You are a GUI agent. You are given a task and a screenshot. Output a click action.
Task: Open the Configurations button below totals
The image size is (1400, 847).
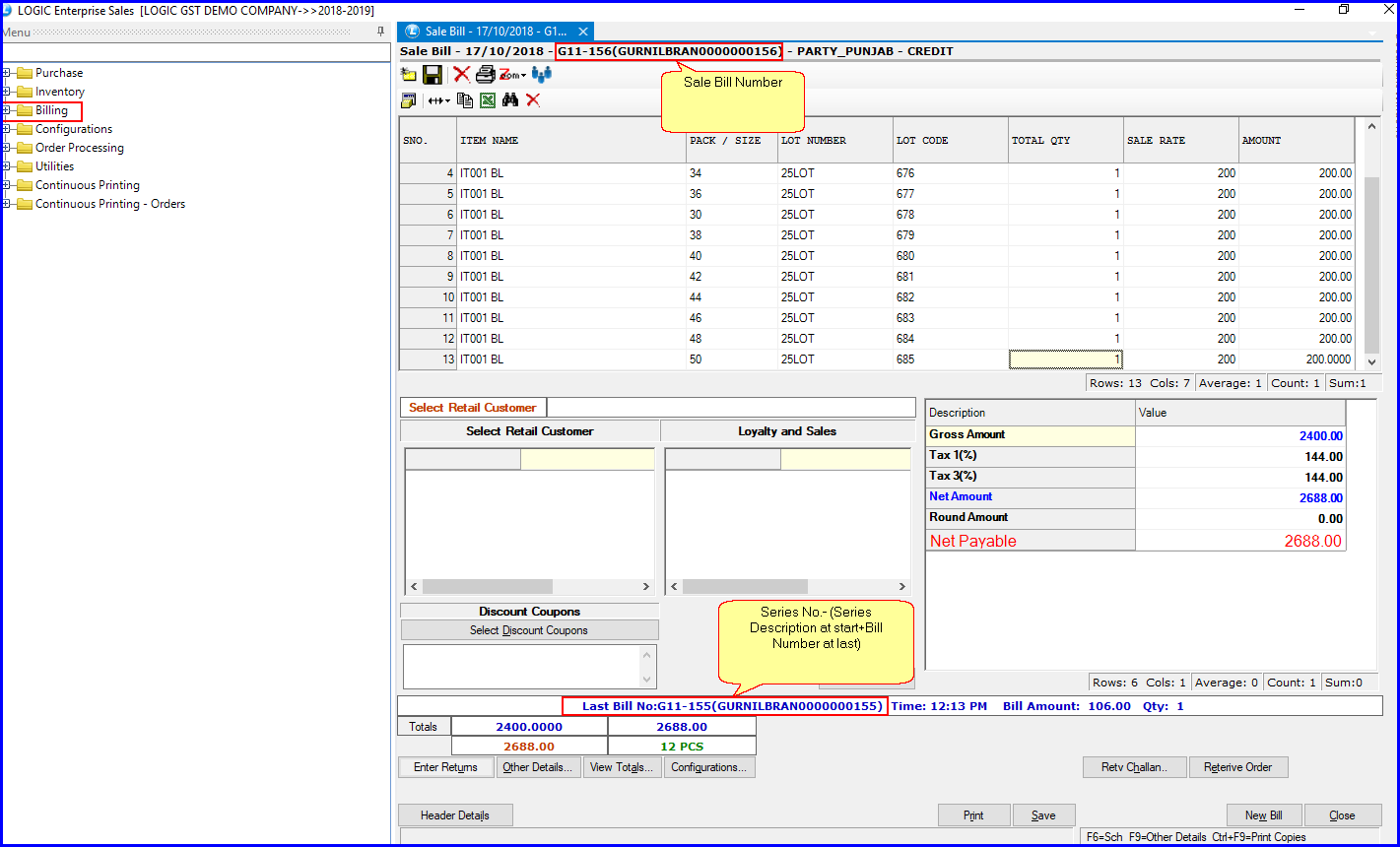tap(709, 767)
